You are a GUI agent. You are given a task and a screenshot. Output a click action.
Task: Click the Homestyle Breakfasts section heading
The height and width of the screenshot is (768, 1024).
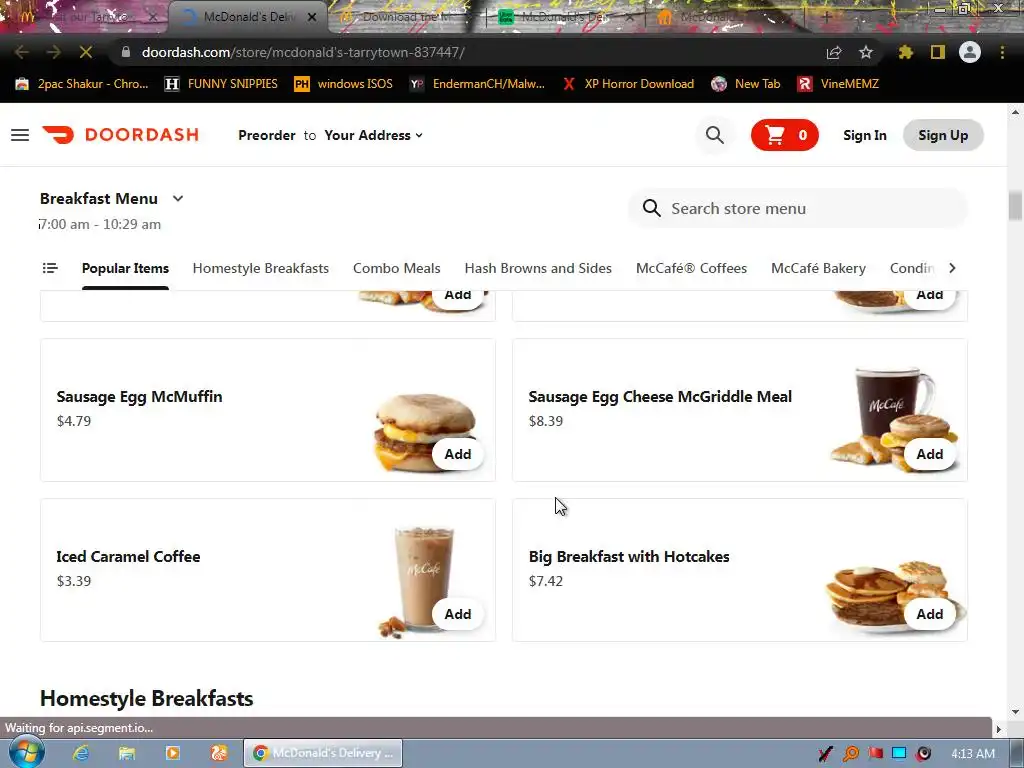click(x=146, y=698)
